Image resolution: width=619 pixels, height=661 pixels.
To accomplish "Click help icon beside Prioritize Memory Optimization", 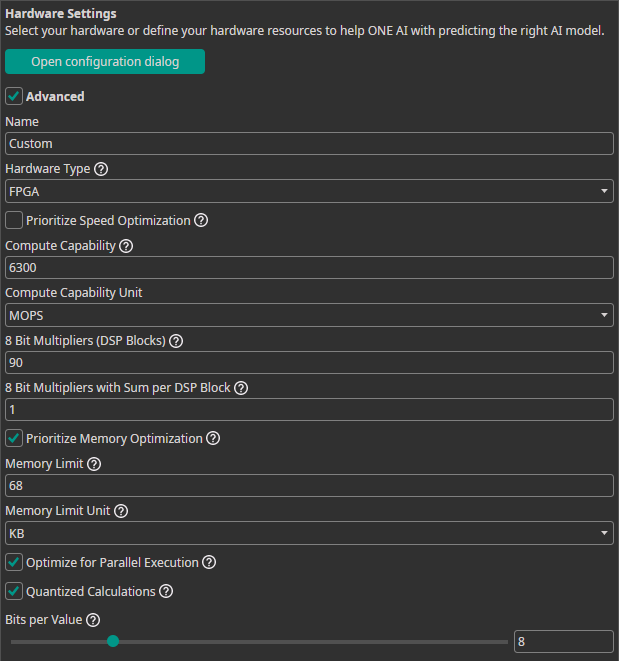I will (x=213, y=438).
